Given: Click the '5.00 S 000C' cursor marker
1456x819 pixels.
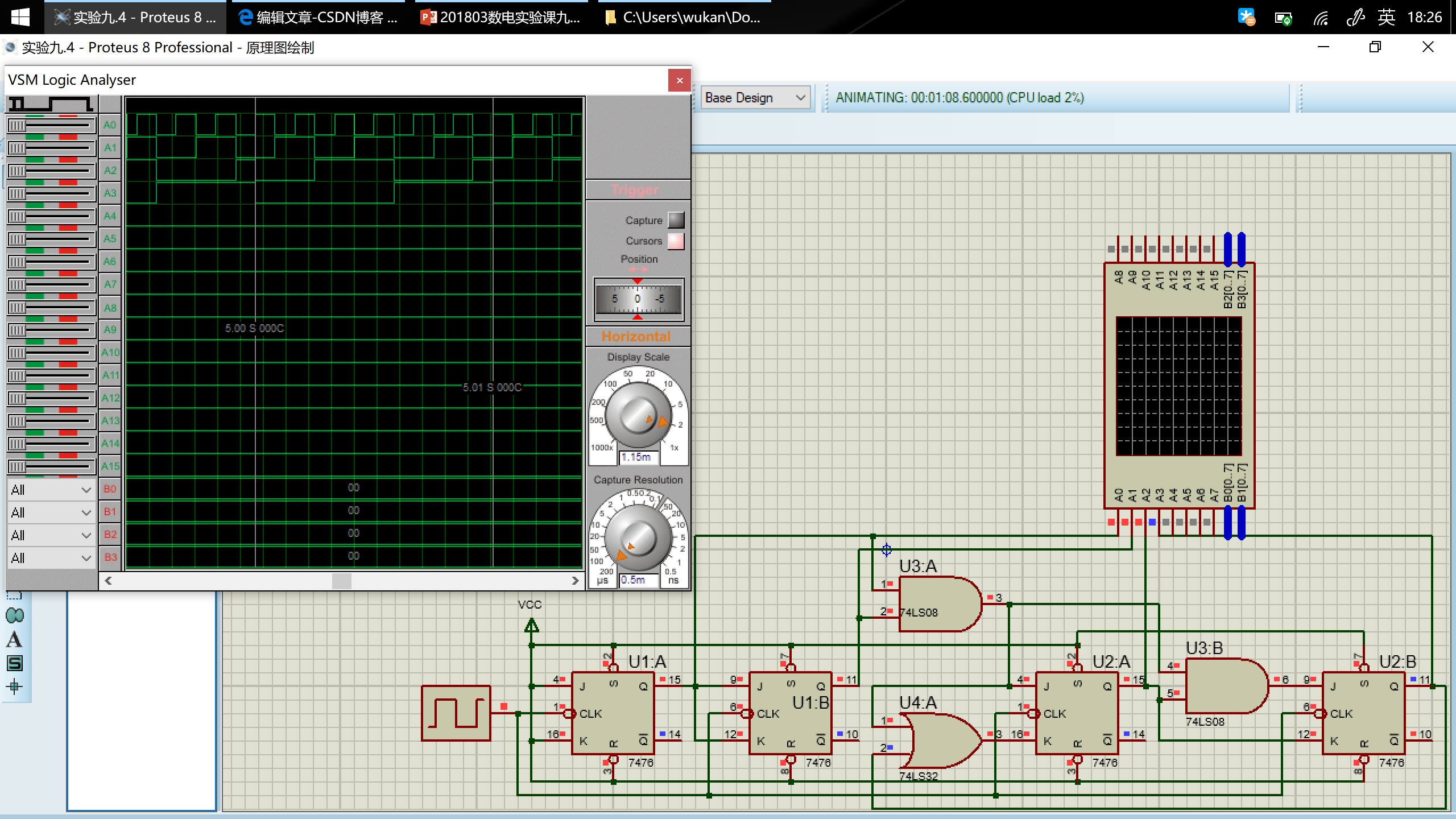Looking at the screenshot, I should click(x=254, y=328).
